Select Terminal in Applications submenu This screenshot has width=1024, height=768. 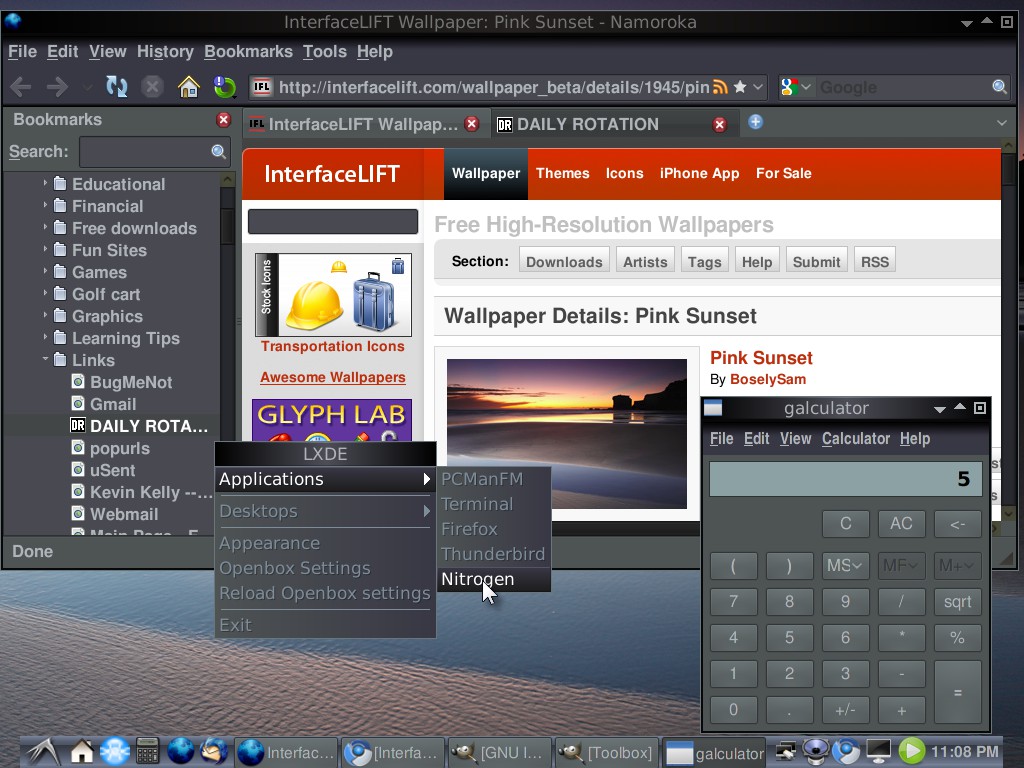pyautogui.click(x=494, y=504)
